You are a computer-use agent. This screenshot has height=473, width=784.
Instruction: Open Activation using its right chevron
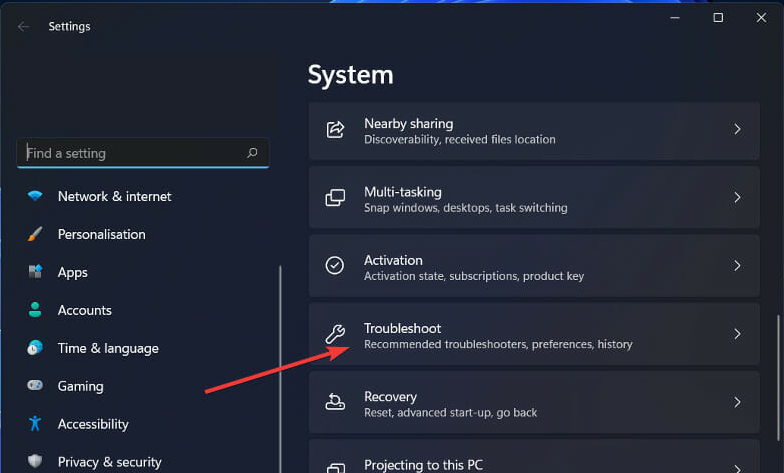(738, 266)
